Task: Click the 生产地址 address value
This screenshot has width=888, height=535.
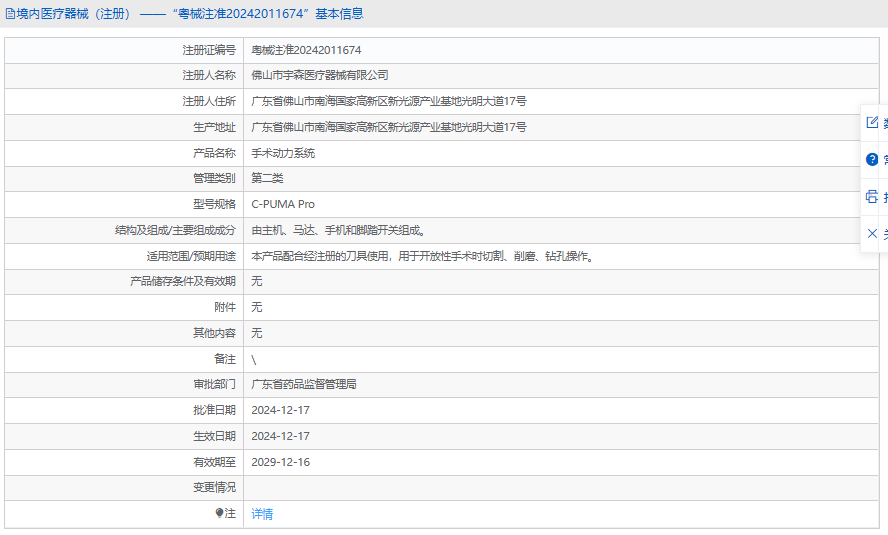Action: click(389, 127)
